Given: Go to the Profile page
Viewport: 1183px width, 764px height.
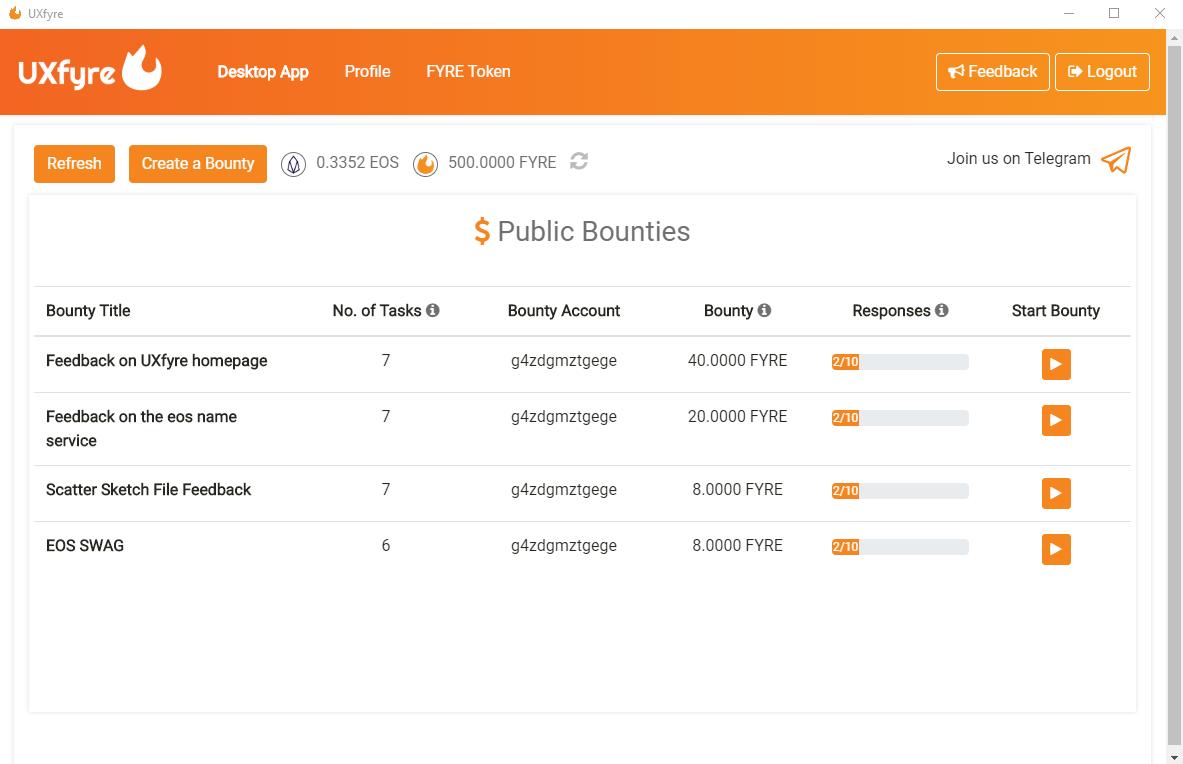Looking at the screenshot, I should [x=367, y=72].
